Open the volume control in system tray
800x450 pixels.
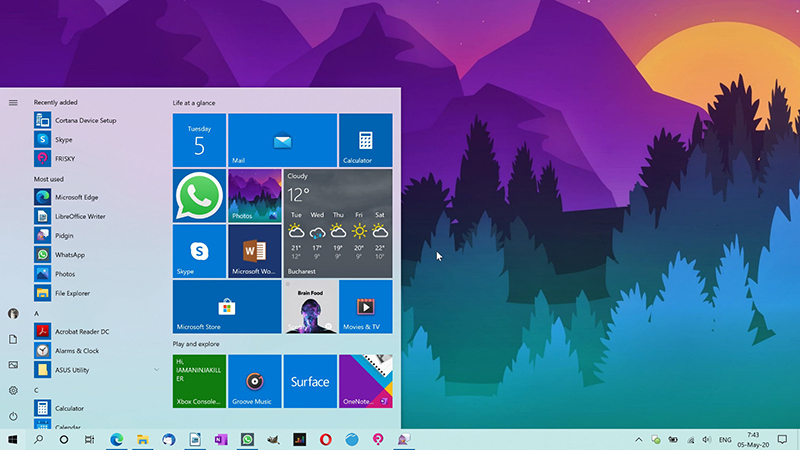point(707,440)
